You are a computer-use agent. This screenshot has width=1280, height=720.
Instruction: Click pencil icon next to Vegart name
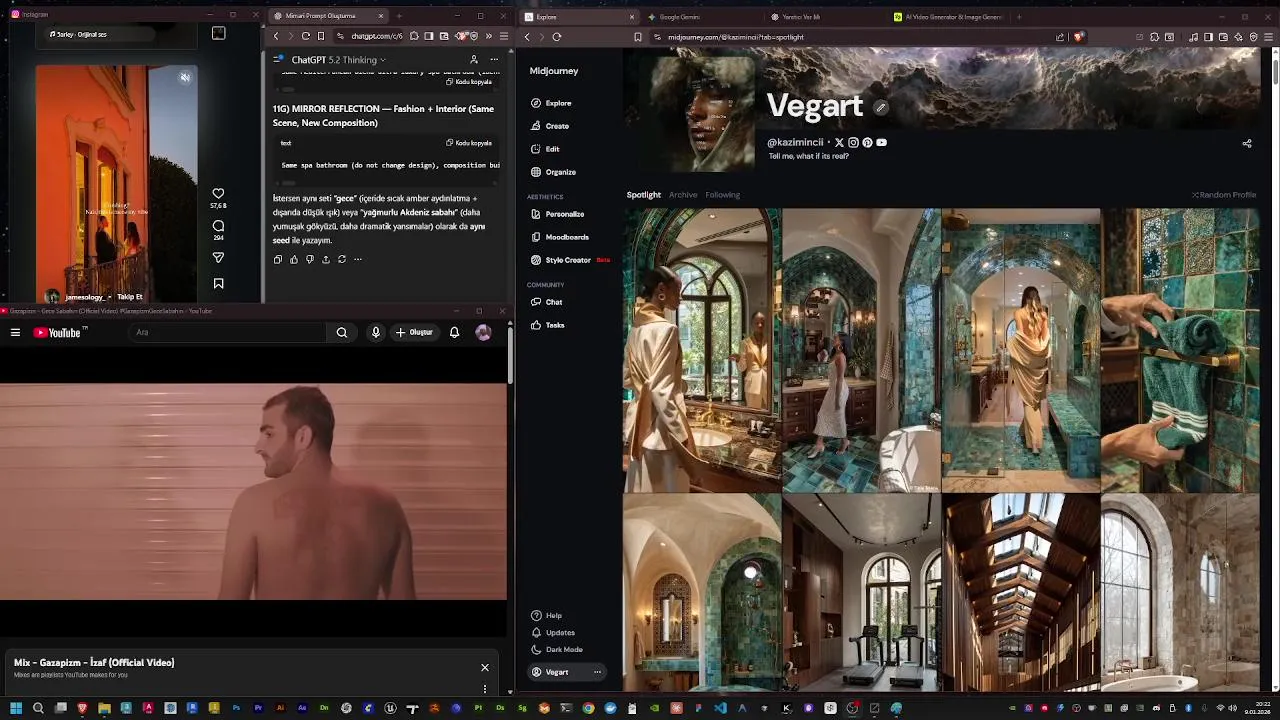881,107
